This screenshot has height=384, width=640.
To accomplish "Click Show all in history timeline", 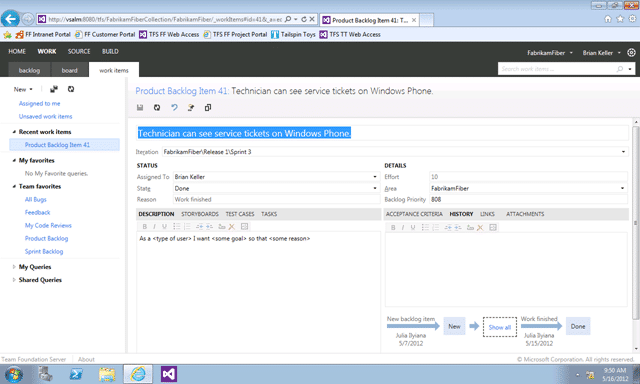I will click(500, 327).
